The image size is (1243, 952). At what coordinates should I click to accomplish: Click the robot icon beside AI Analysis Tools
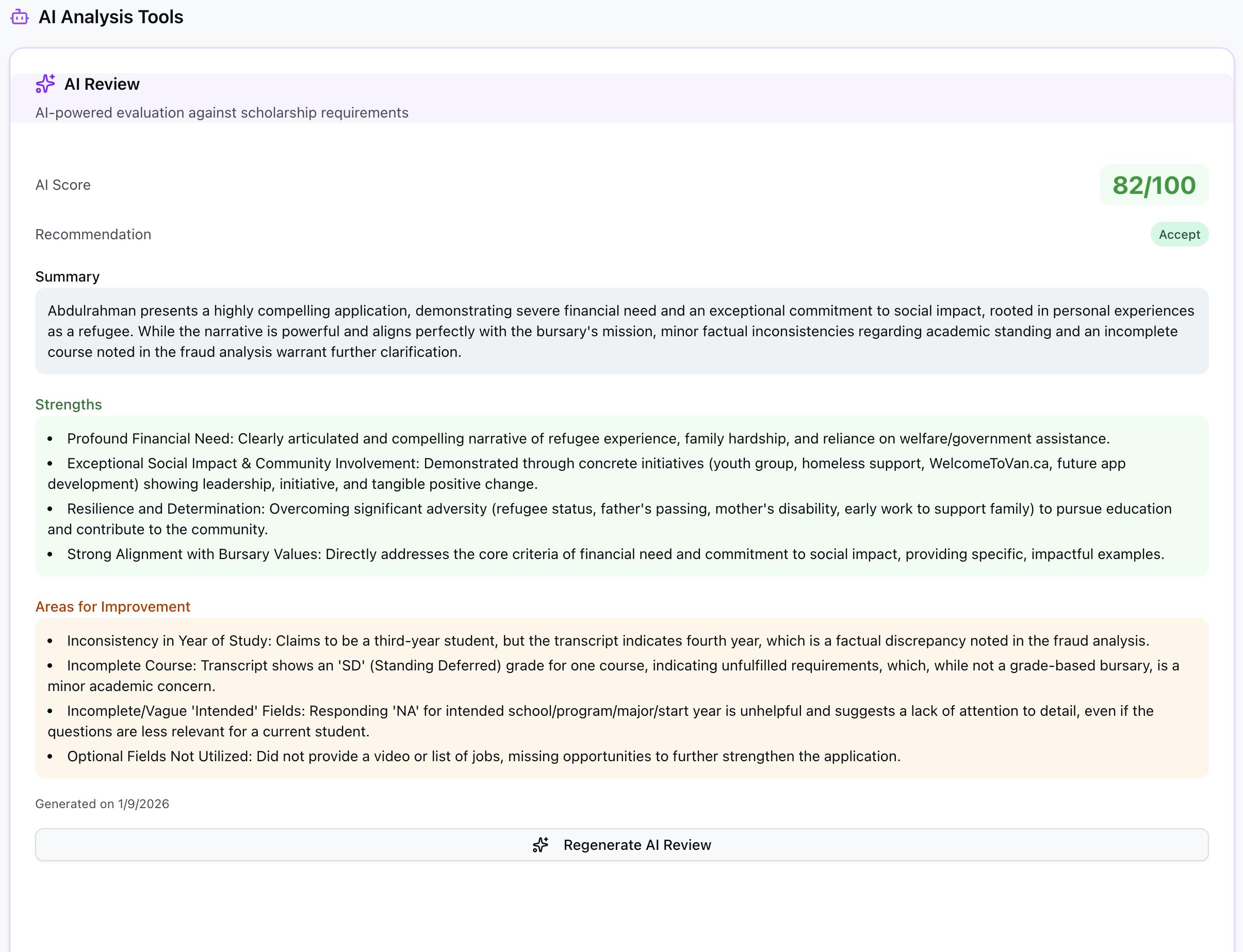19,17
